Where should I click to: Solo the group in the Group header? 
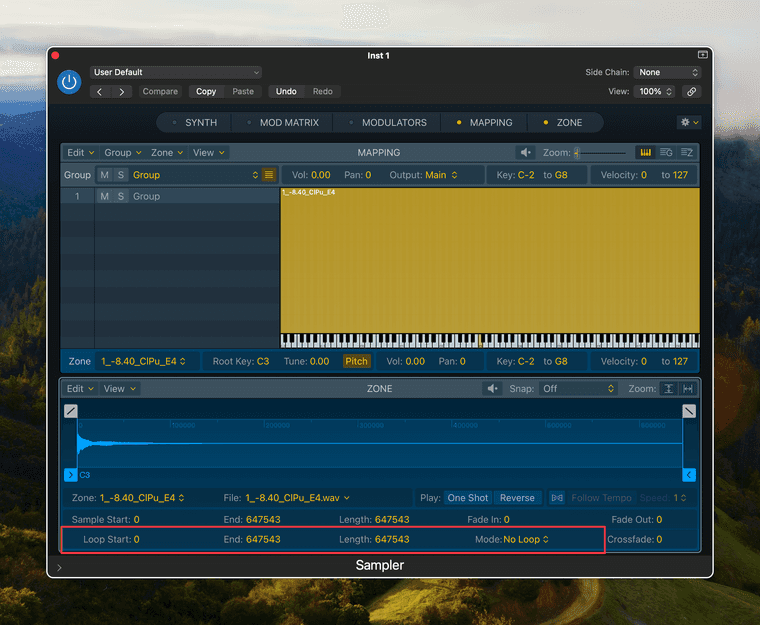point(121,175)
